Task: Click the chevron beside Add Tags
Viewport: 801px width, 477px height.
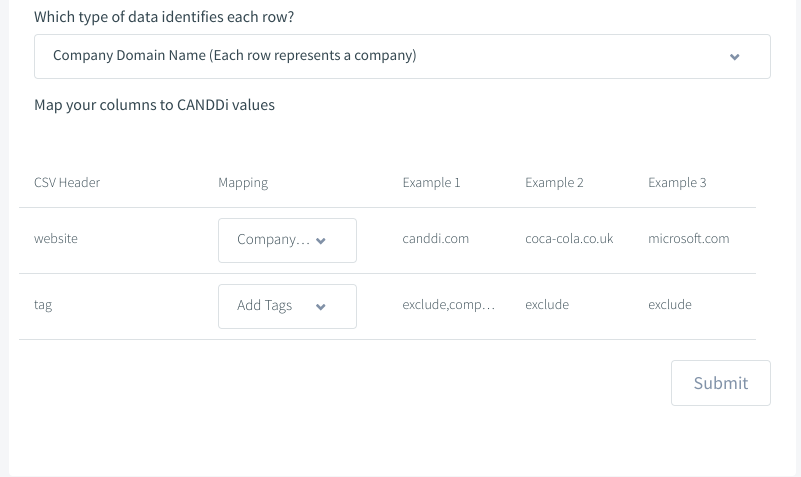Action: click(321, 306)
